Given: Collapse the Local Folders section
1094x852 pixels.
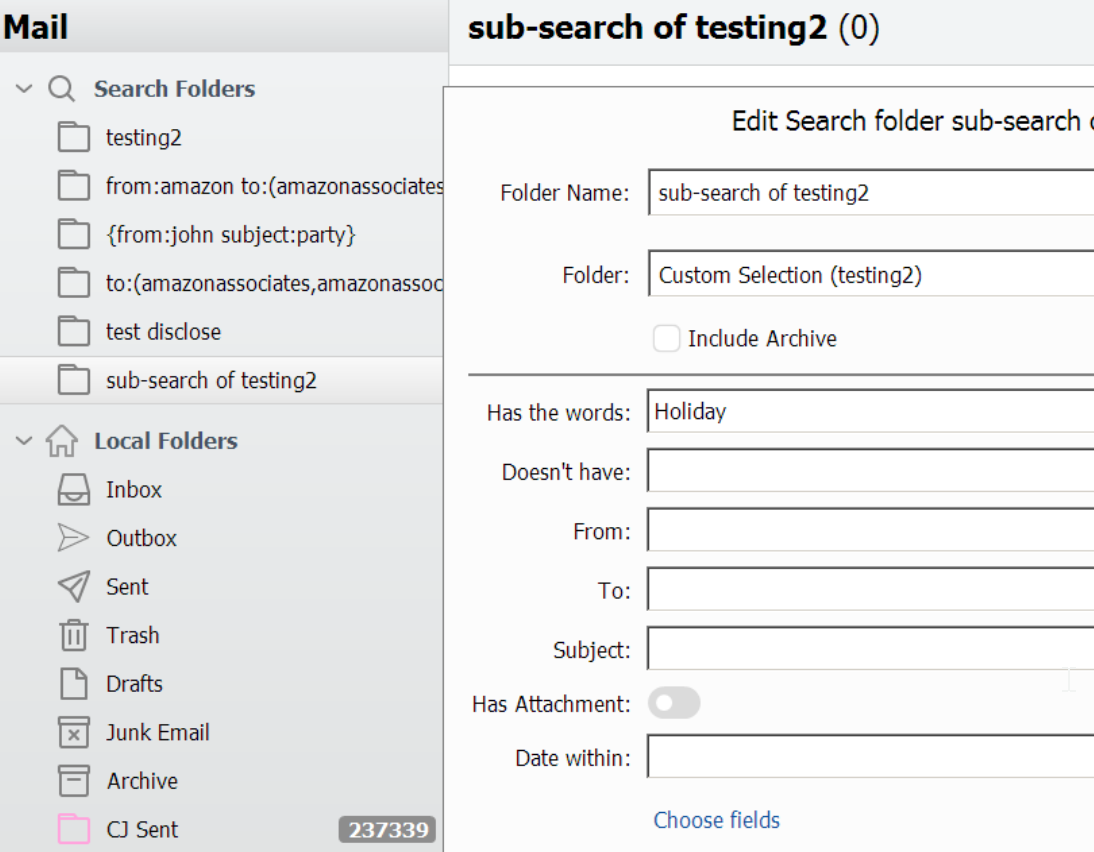Looking at the screenshot, I should [24, 441].
